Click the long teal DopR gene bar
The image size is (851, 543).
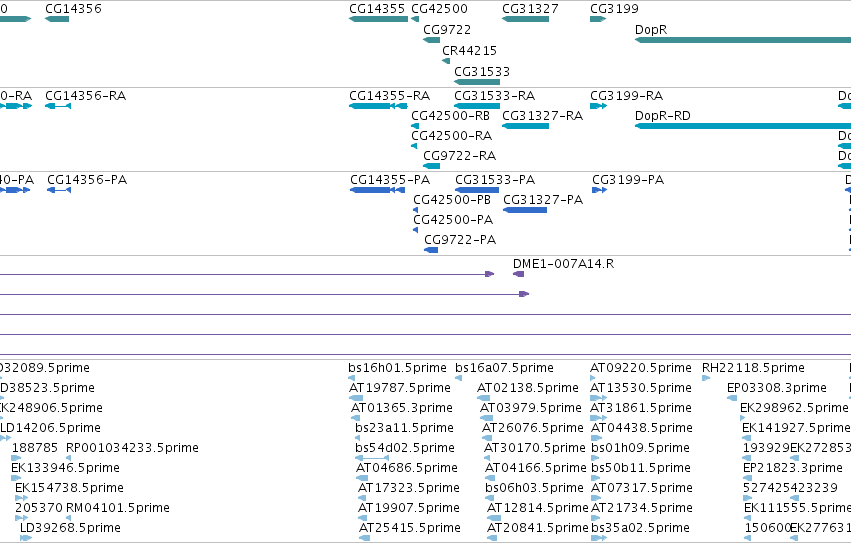click(743, 40)
